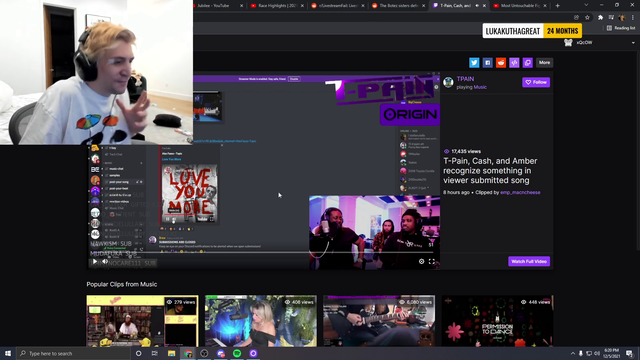Click Watch Full Video
The image size is (640, 360).
[529, 261]
